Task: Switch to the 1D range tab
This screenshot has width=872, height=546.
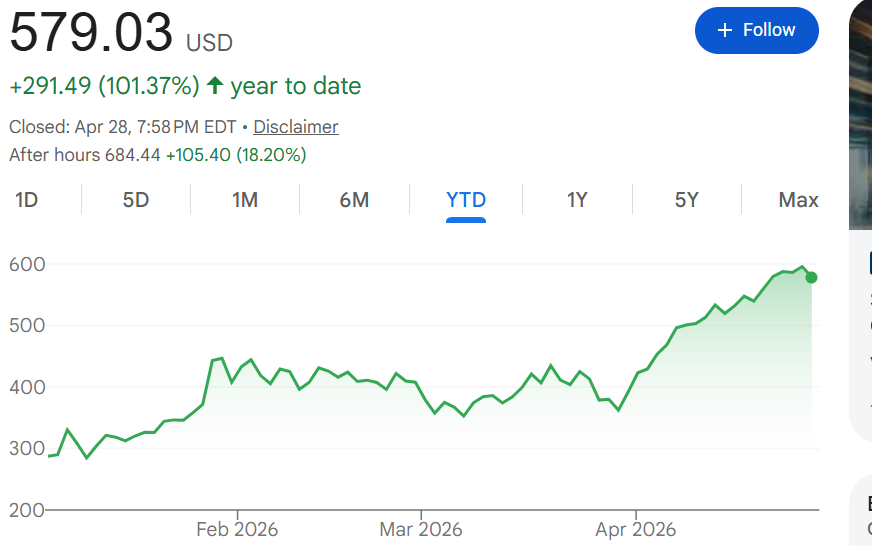Action: point(27,200)
